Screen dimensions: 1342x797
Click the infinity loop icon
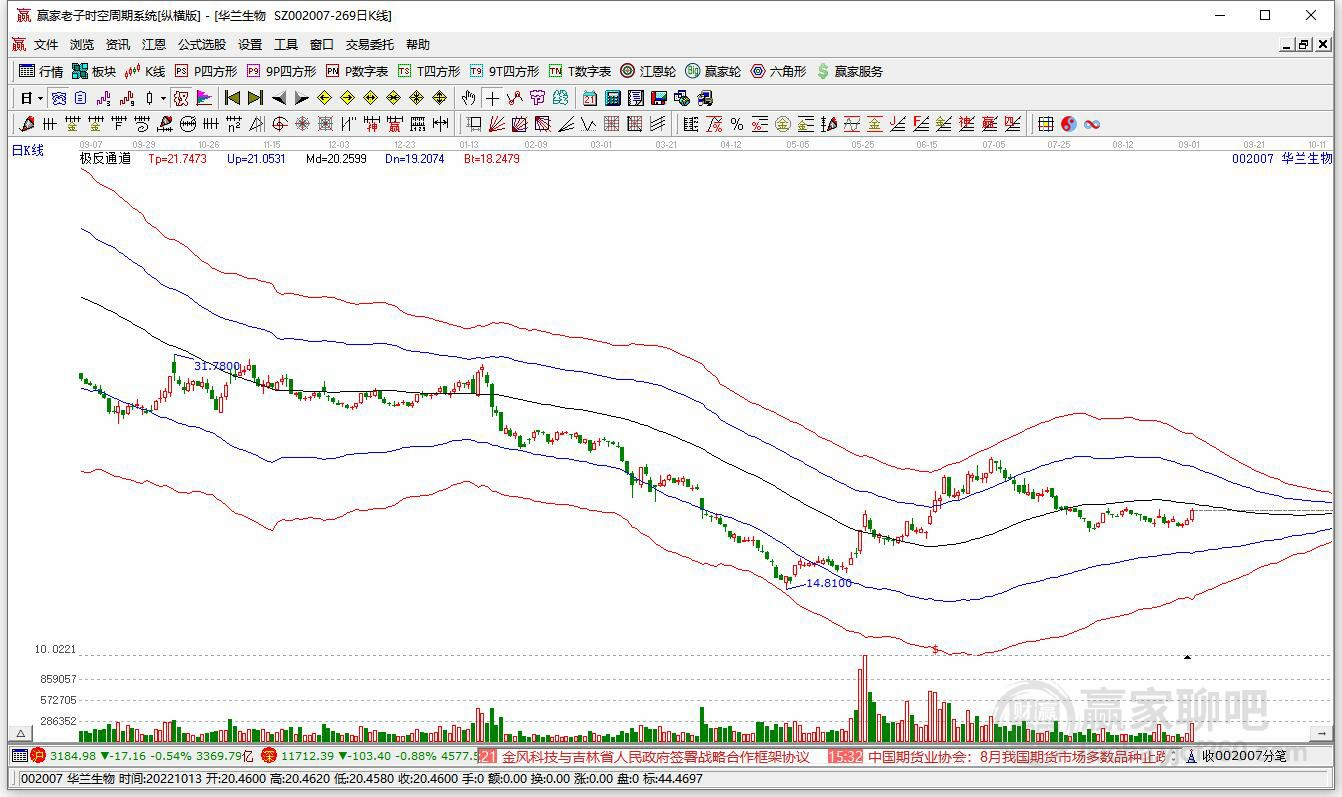(1092, 124)
